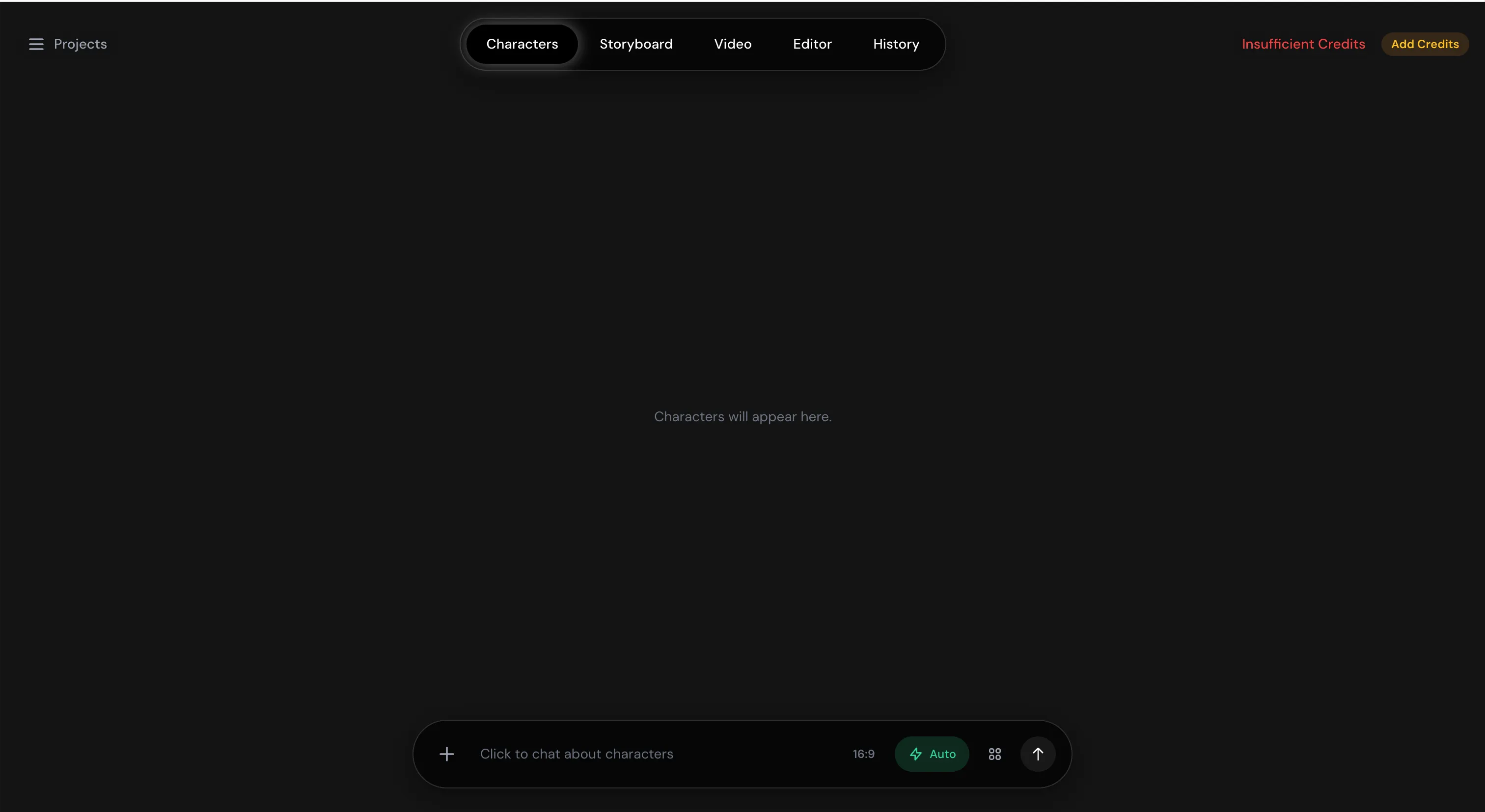1485x812 pixels.
Task: Click the Insufficient Credits warning
Action: [1303, 44]
